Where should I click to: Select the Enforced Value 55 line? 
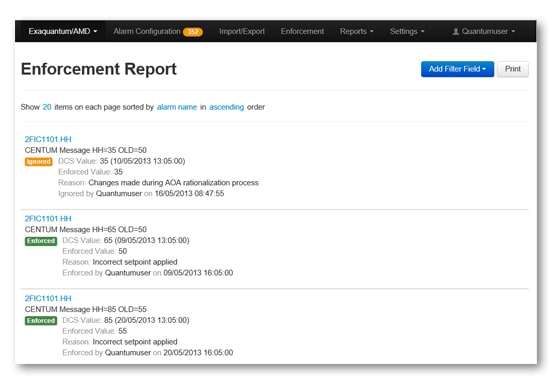[95, 331]
